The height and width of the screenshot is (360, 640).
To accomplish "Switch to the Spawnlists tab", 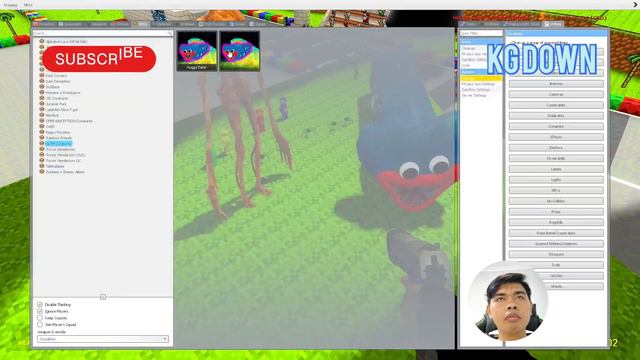I will coord(70,24).
